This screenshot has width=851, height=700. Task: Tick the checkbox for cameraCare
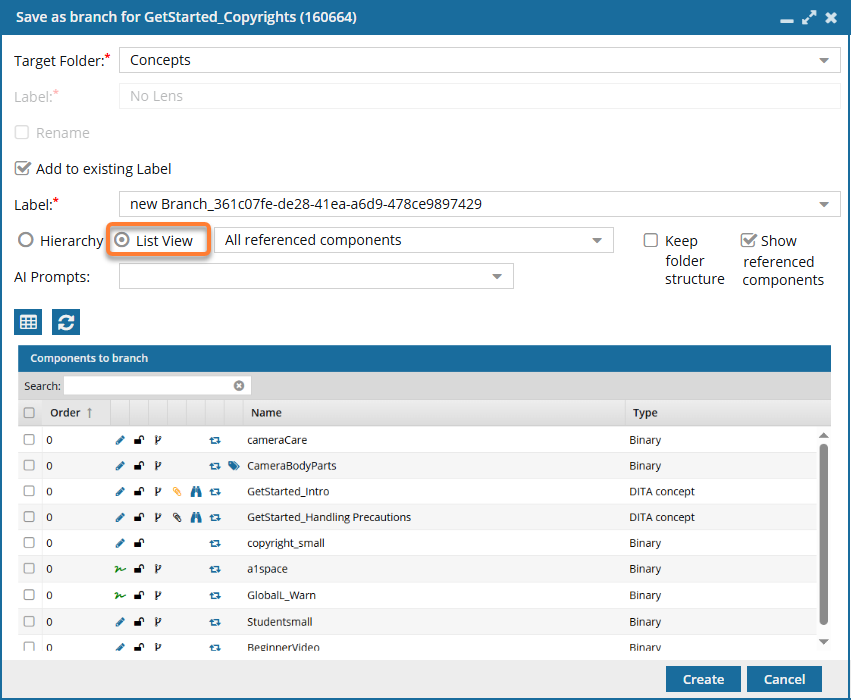[29, 440]
